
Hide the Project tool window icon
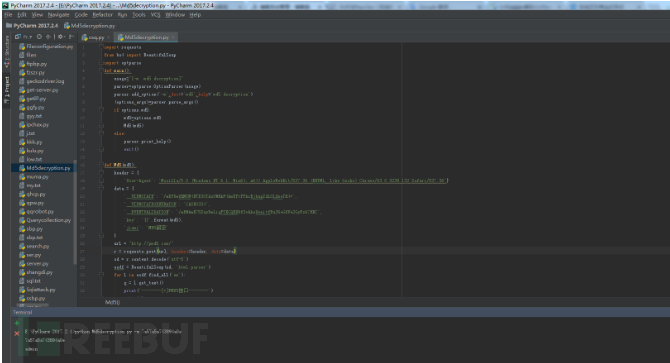pos(71,37)
